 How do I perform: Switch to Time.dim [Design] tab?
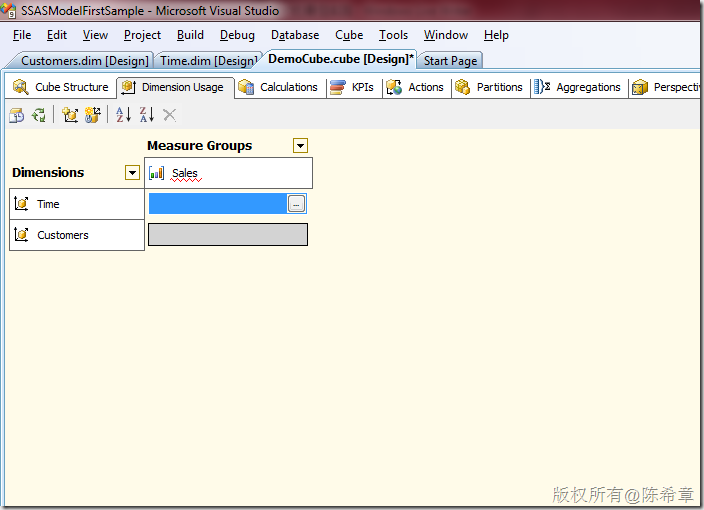[x=209, y=61]
